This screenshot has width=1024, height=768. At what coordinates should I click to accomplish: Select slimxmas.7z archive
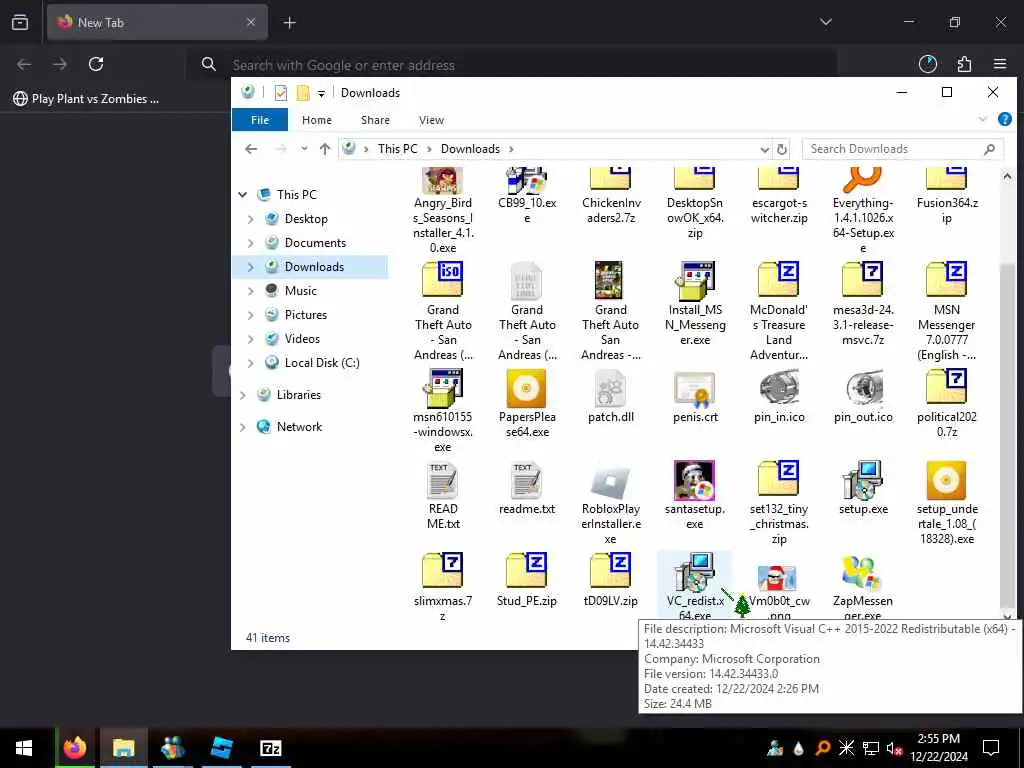[443, 571]
